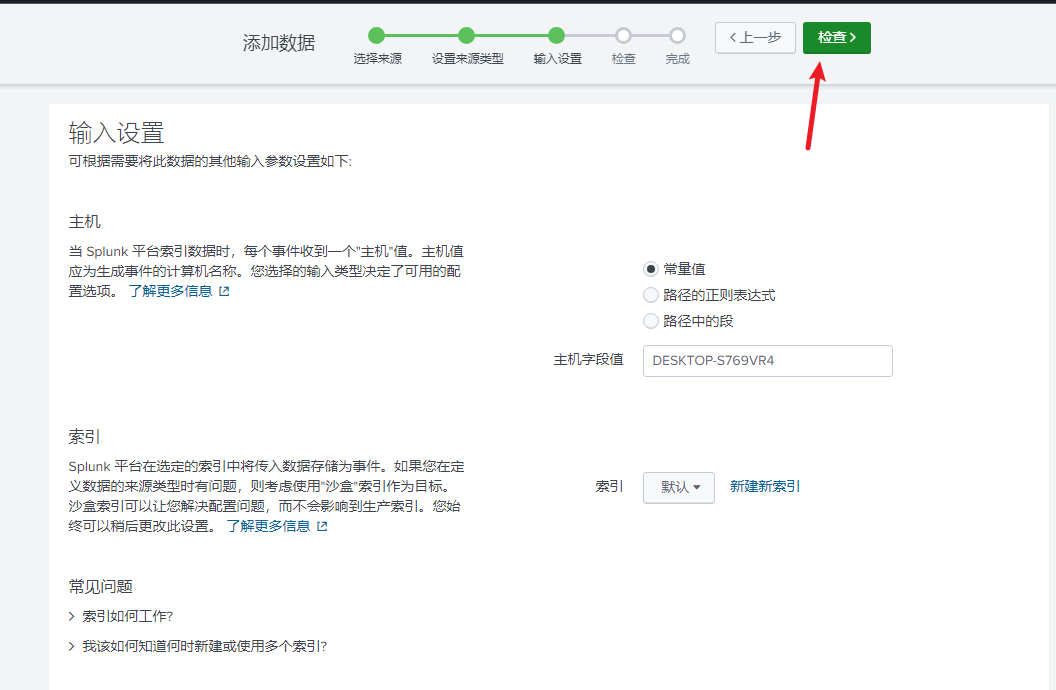Open 了解更多信息 link in 主机 section
This screenshot has height=690, width=1056.
pyautogui.click(x=170, y=291)
